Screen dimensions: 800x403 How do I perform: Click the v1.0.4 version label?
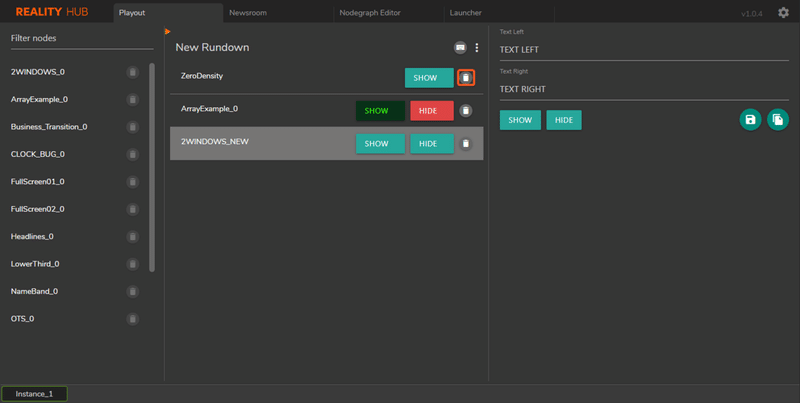[x=752, y=14]
